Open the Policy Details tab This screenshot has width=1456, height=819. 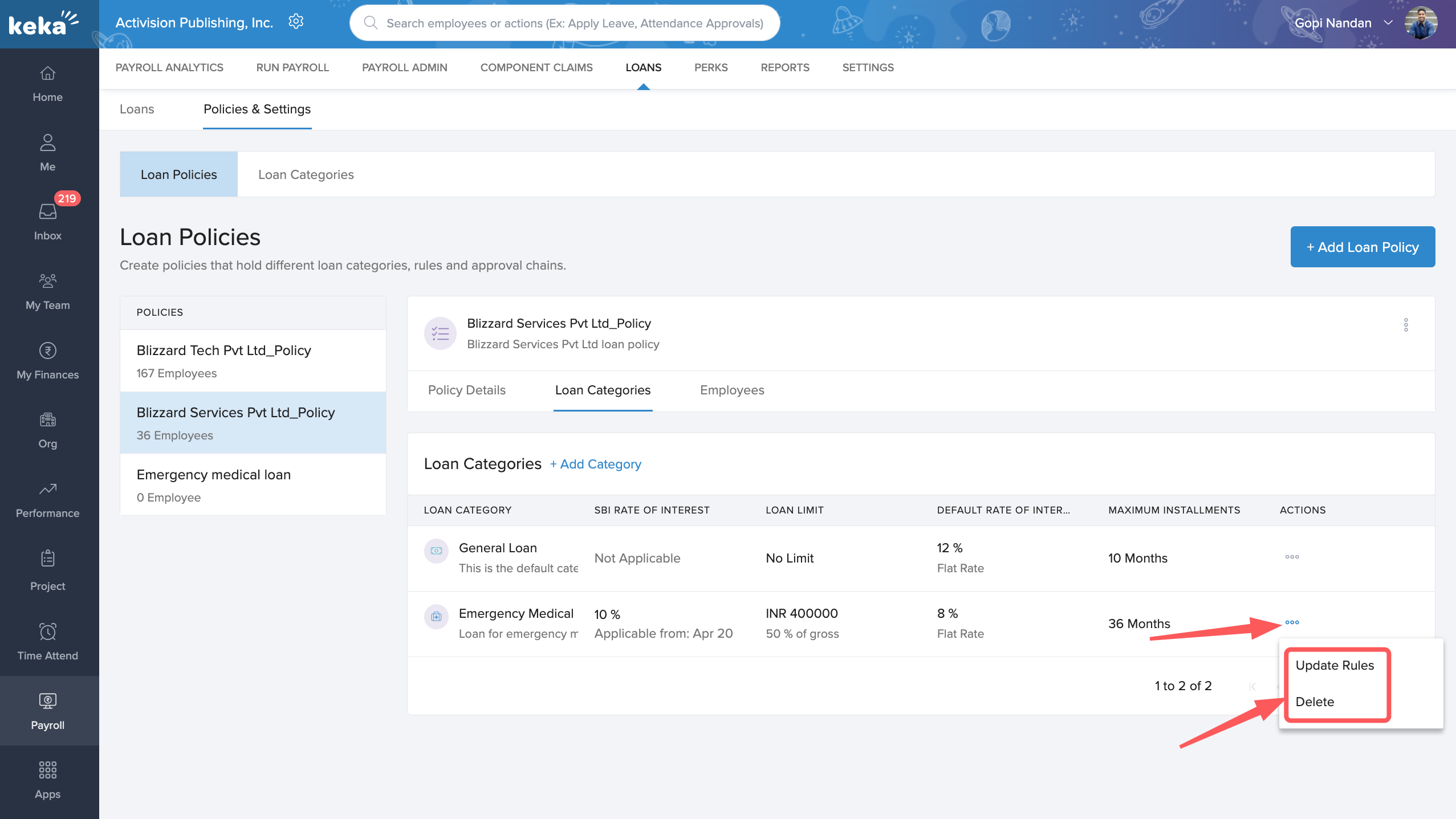tap(467, 390)
